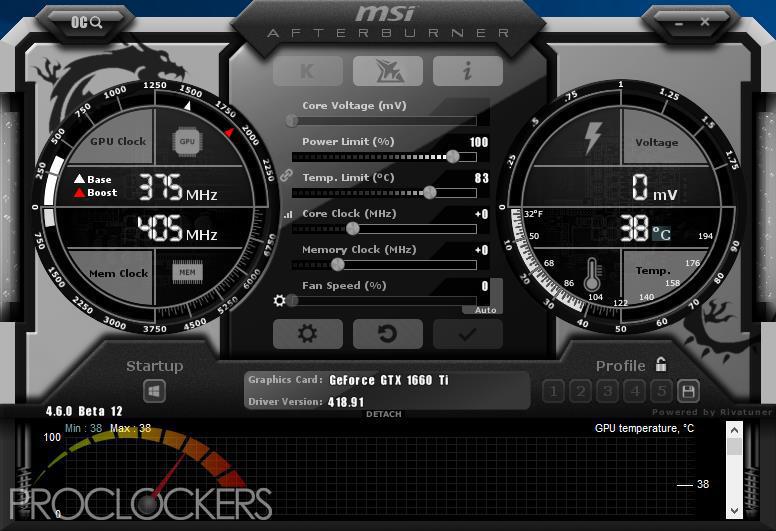Click the GPU chip icon in the gauge
This screenshot has height=531, width=776.
[187, 142]
